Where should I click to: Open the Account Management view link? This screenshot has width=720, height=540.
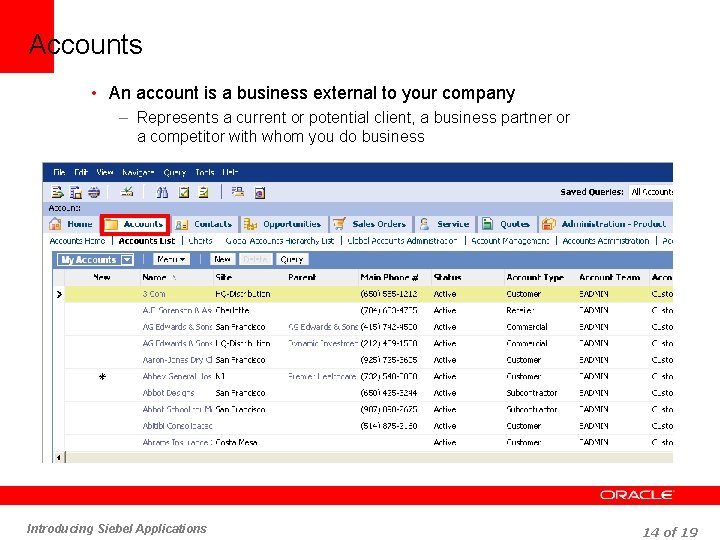pyautogui.click(x=510, y=241)
